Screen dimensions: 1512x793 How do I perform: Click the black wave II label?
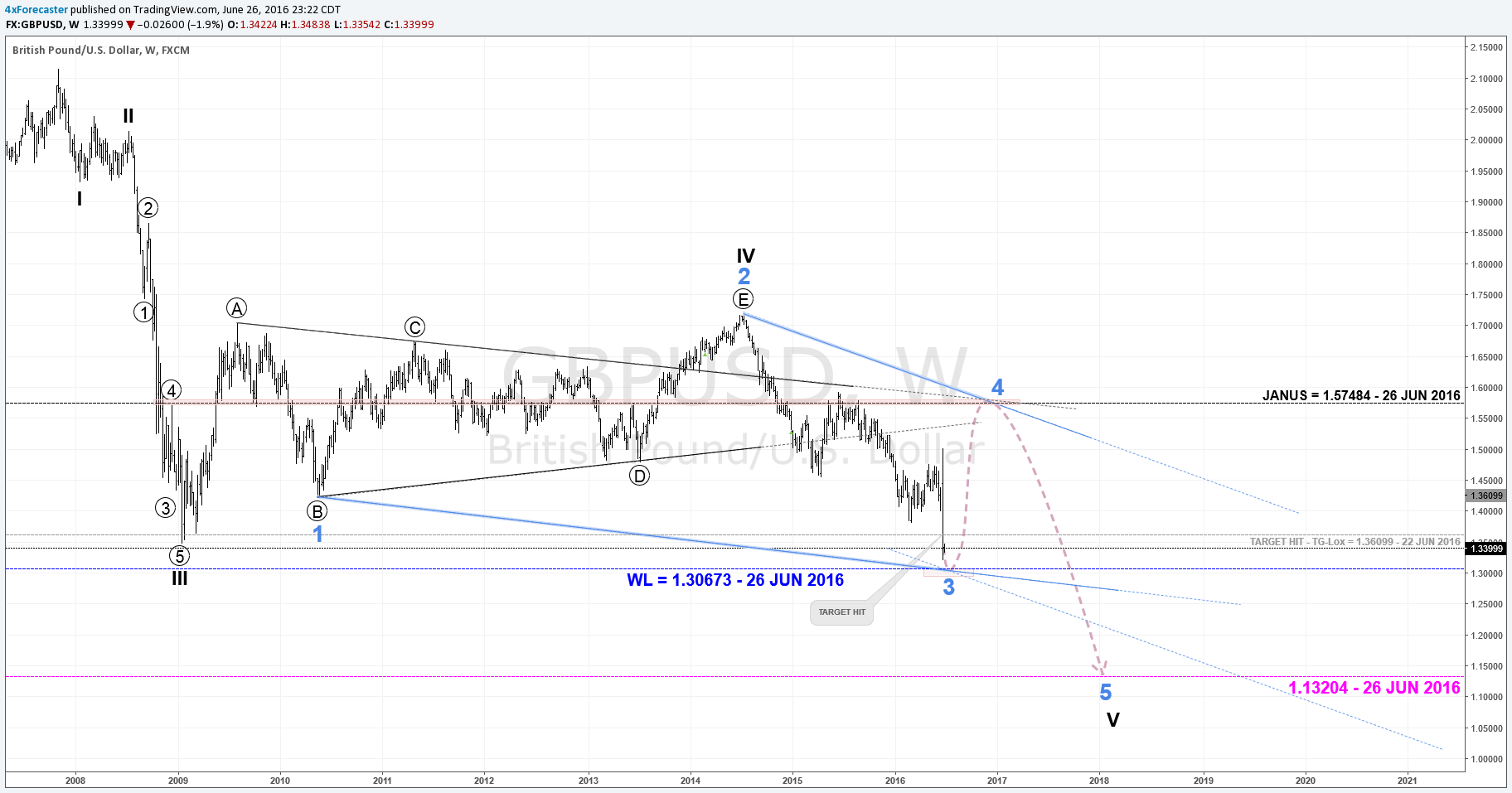tap(128, 116)
